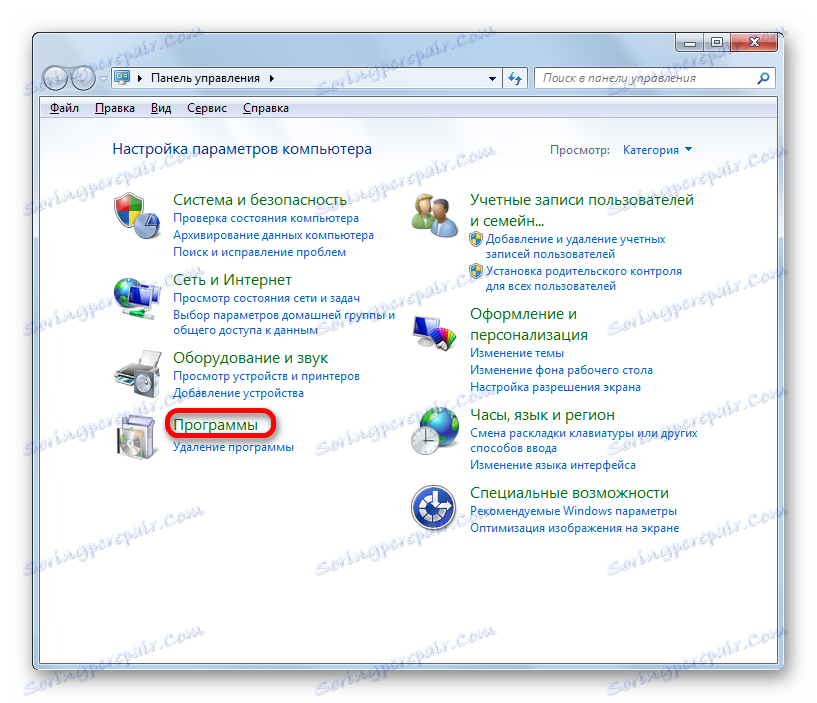Image resolution: width=817 pixels, height=703 pixels.
Task: Click Просмотр состояния сети и задач
Action: [266, 298]
